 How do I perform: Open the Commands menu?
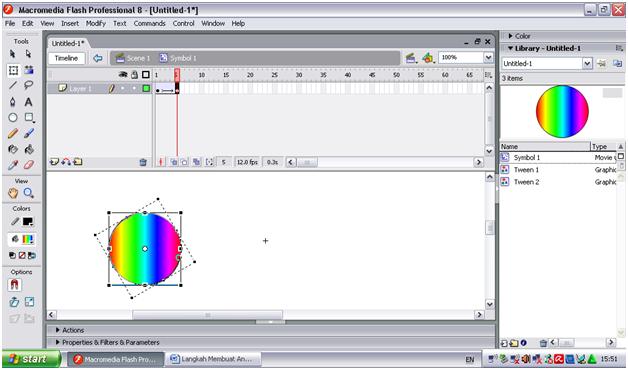coord(149,23)
